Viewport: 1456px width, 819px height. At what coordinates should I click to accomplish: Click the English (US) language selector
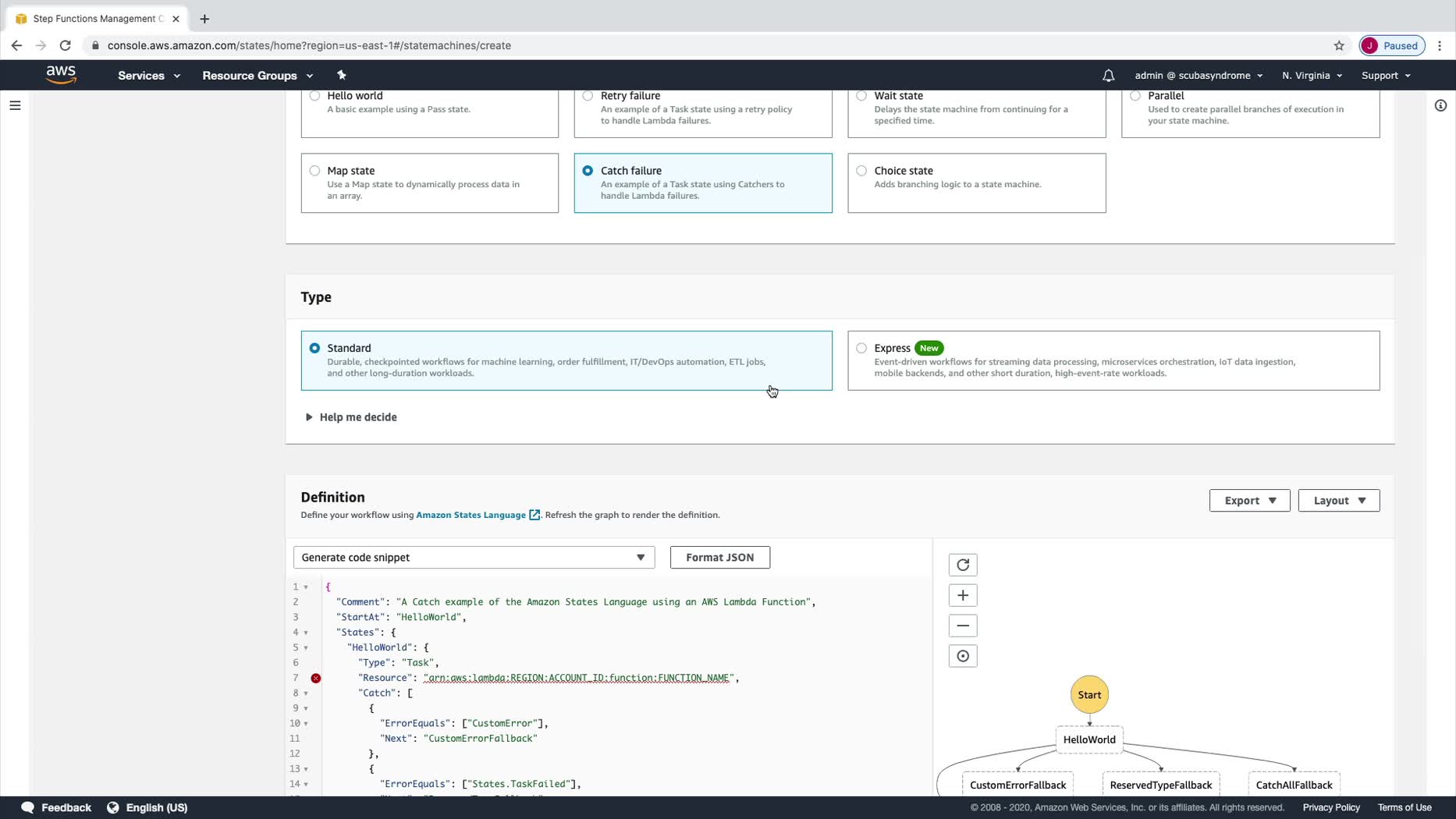point(157,807)
